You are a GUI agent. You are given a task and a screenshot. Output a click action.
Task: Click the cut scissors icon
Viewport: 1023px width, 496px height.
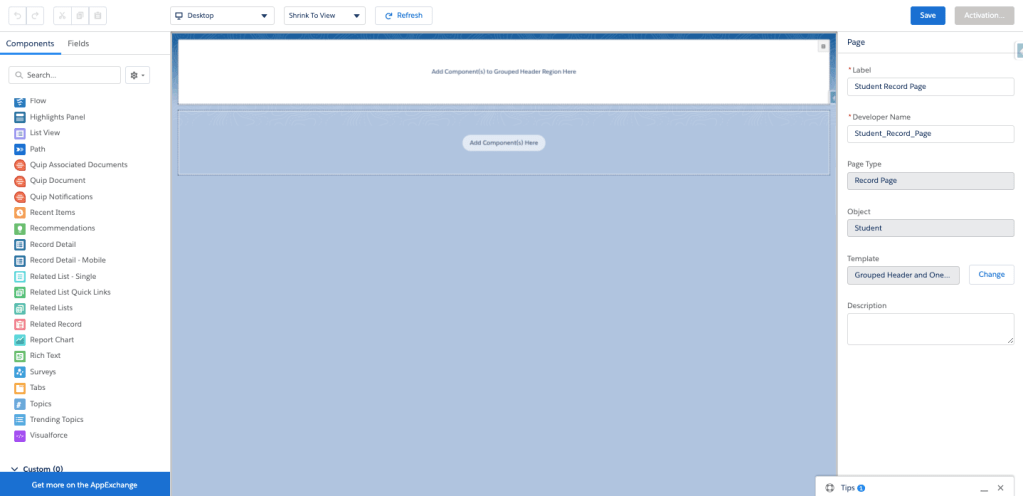tap(61, 16)
